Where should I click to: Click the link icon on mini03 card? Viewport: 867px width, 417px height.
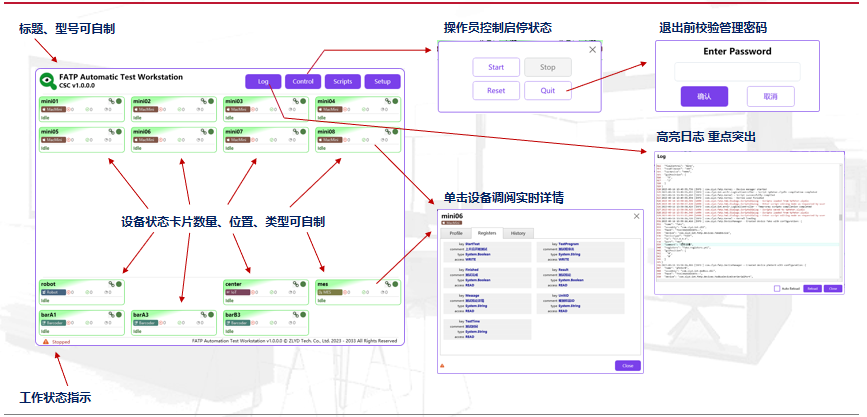coord(296,101)
